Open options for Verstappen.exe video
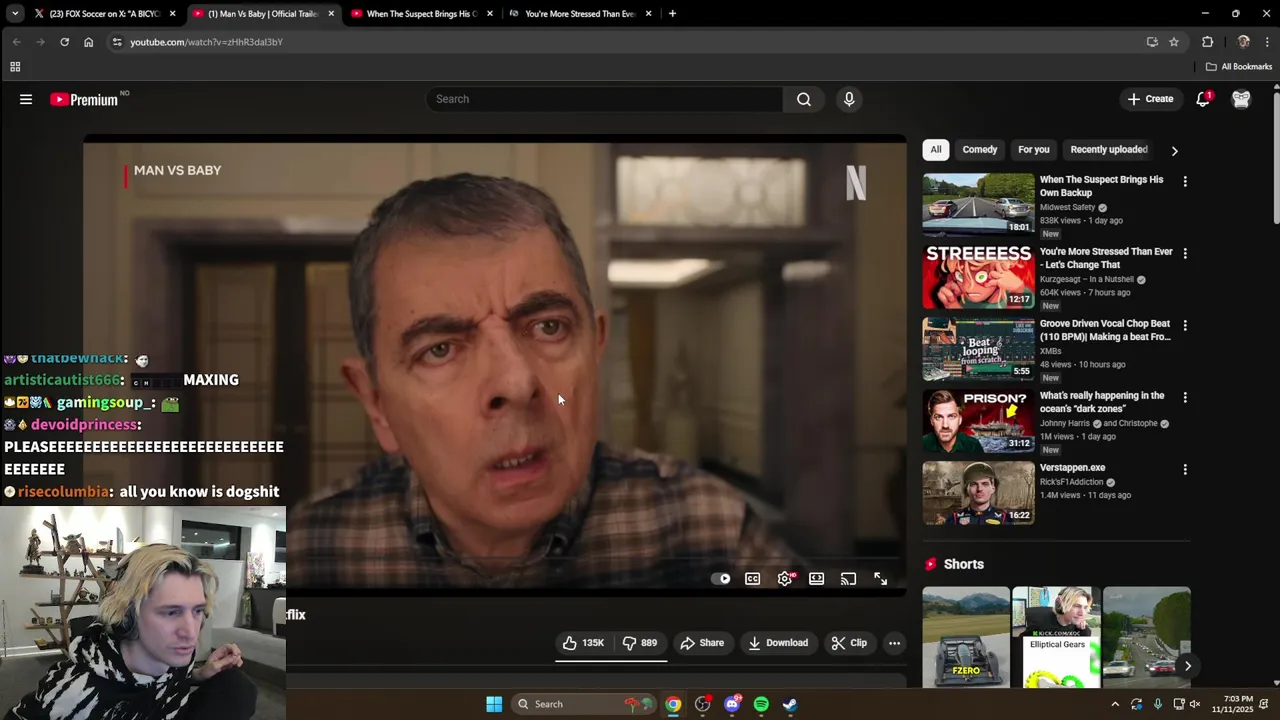 click(x=1185, y=470)
